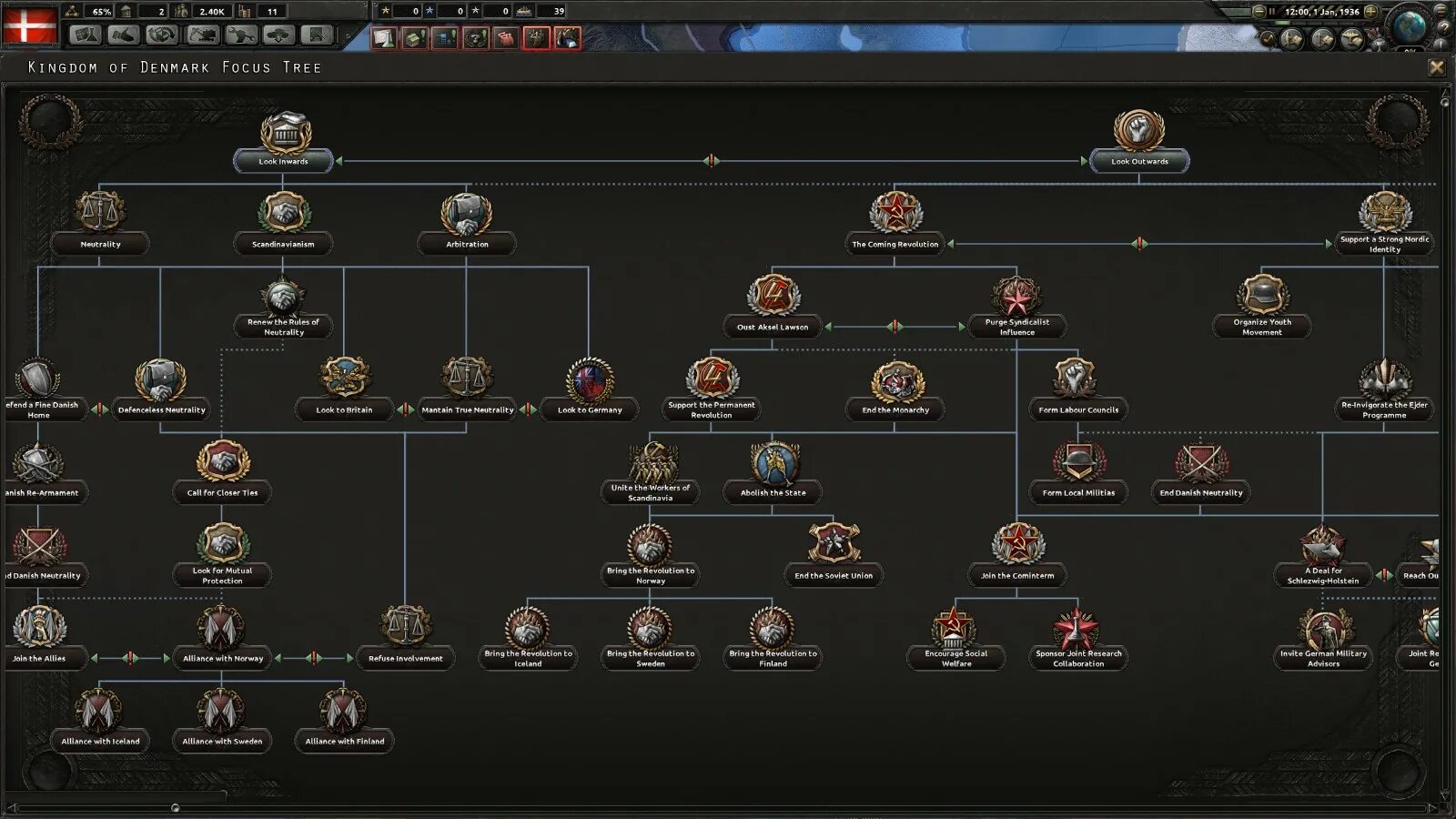Click the red-framed decisions alert icon
1456x819 pixels.
point(536,38)
